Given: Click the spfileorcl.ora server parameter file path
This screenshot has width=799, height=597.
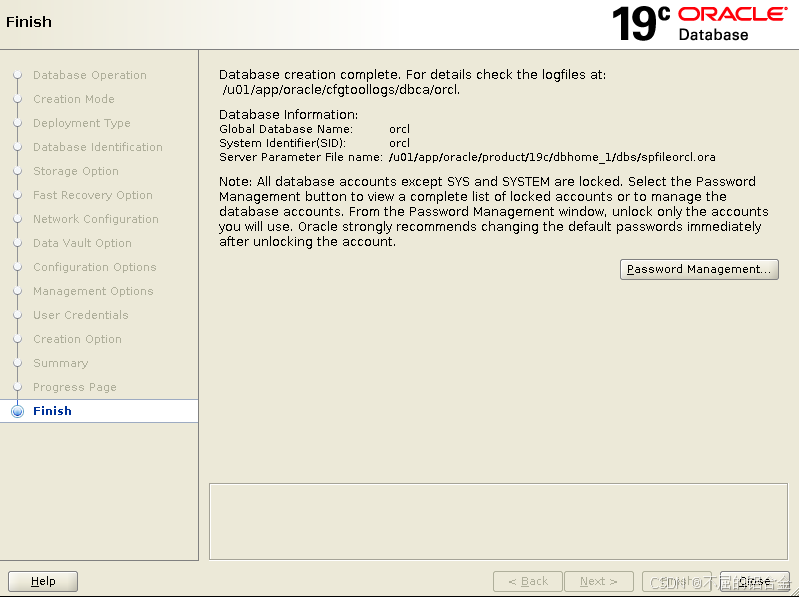Looking at the screenshot, I should pyautogui.click(x=552, y=157).
